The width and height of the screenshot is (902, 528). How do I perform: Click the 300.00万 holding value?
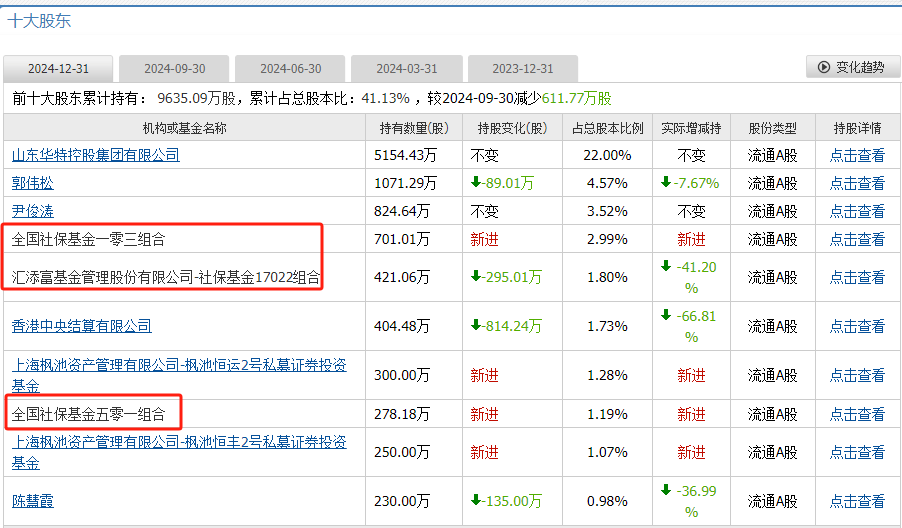click(402, 375)
